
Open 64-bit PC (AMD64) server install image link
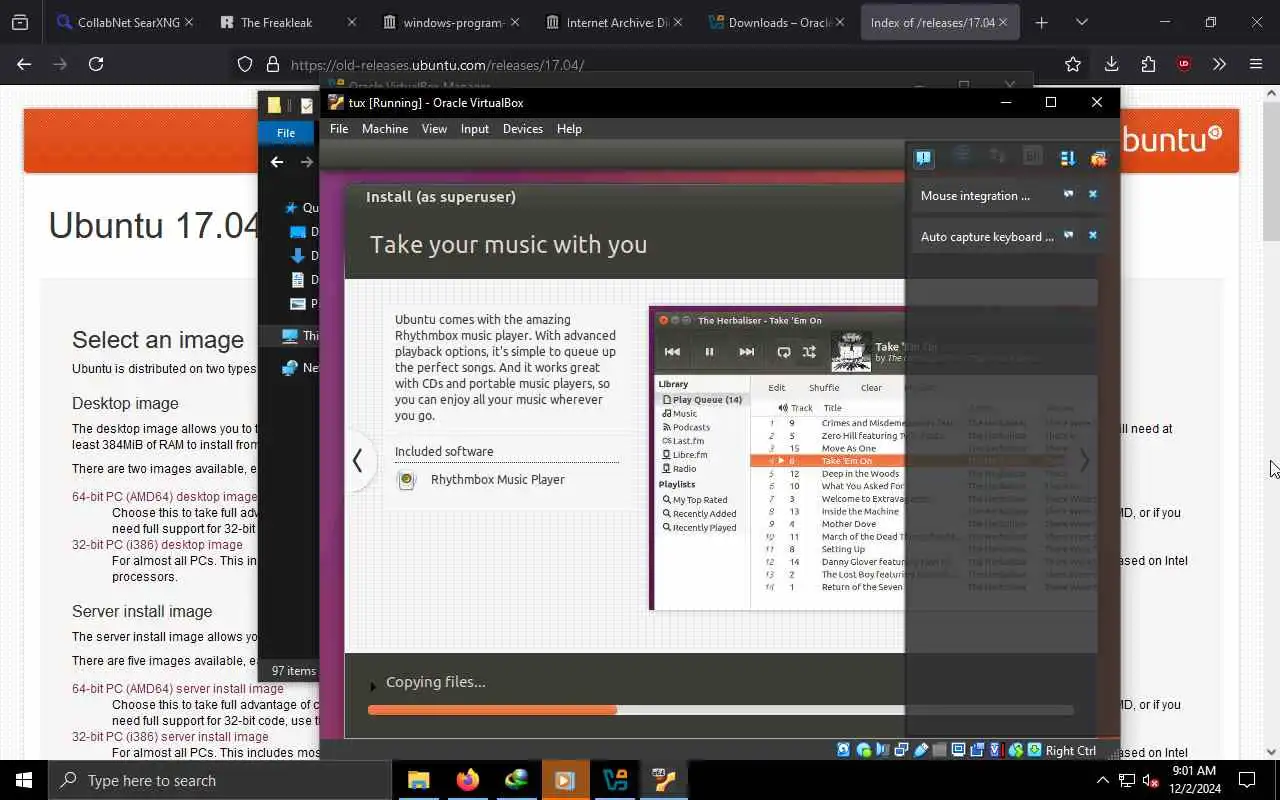[x=177, y=688]
